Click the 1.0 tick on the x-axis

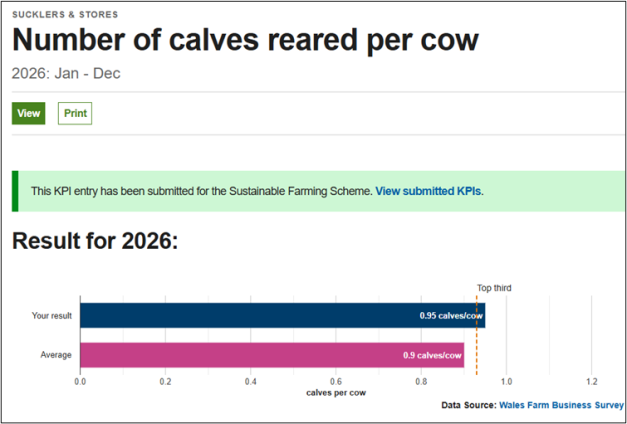[506, 381]
